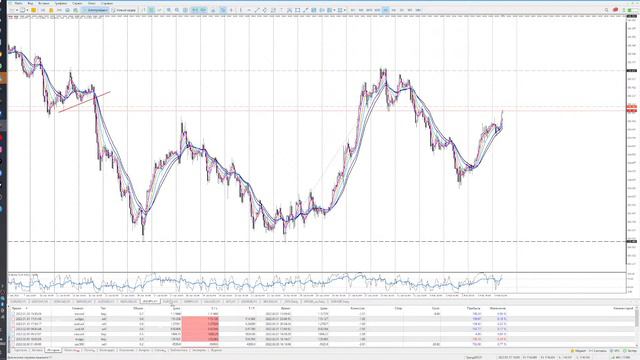
Task: Open the Новости toolbox tab
Action: click(71, 350)
